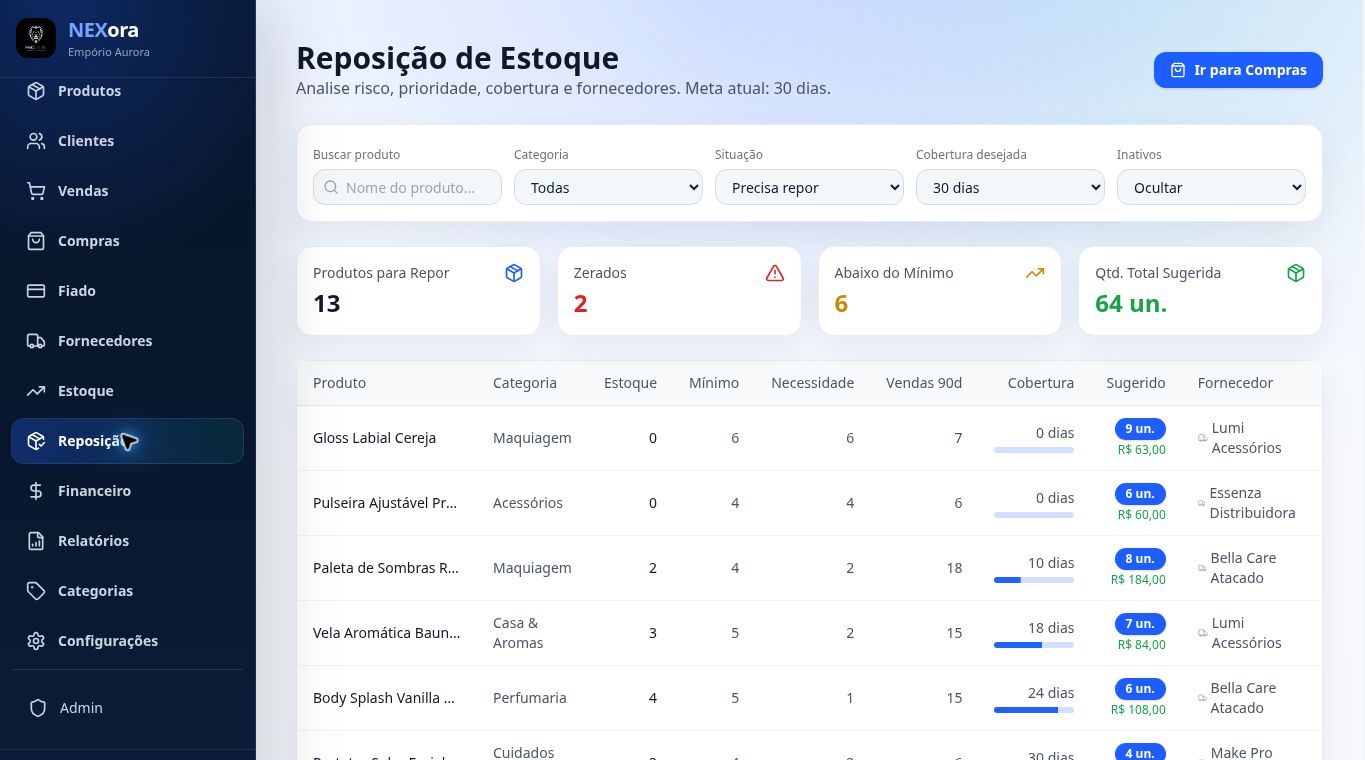Click the 10 dias coverage bar

coord(1034,580)
